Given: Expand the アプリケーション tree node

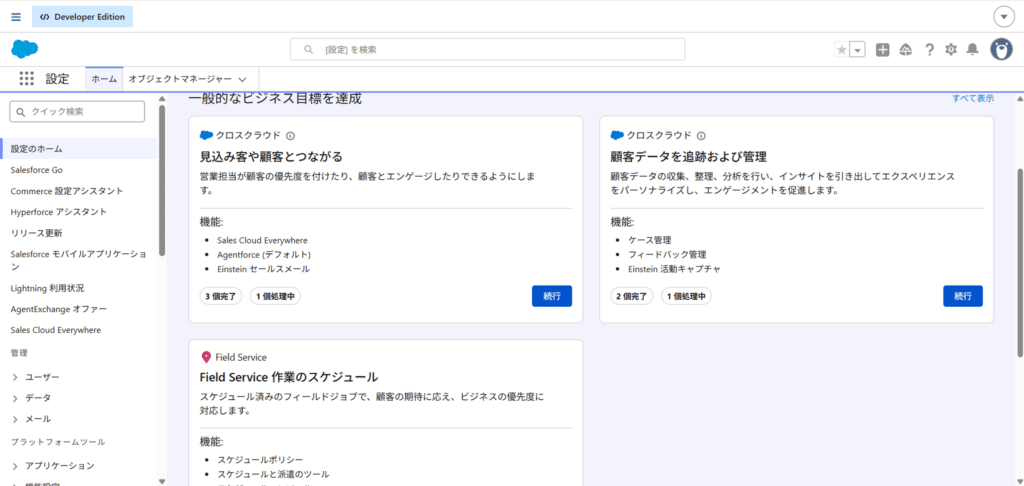Looking at the screenshot, I should 15,466.
